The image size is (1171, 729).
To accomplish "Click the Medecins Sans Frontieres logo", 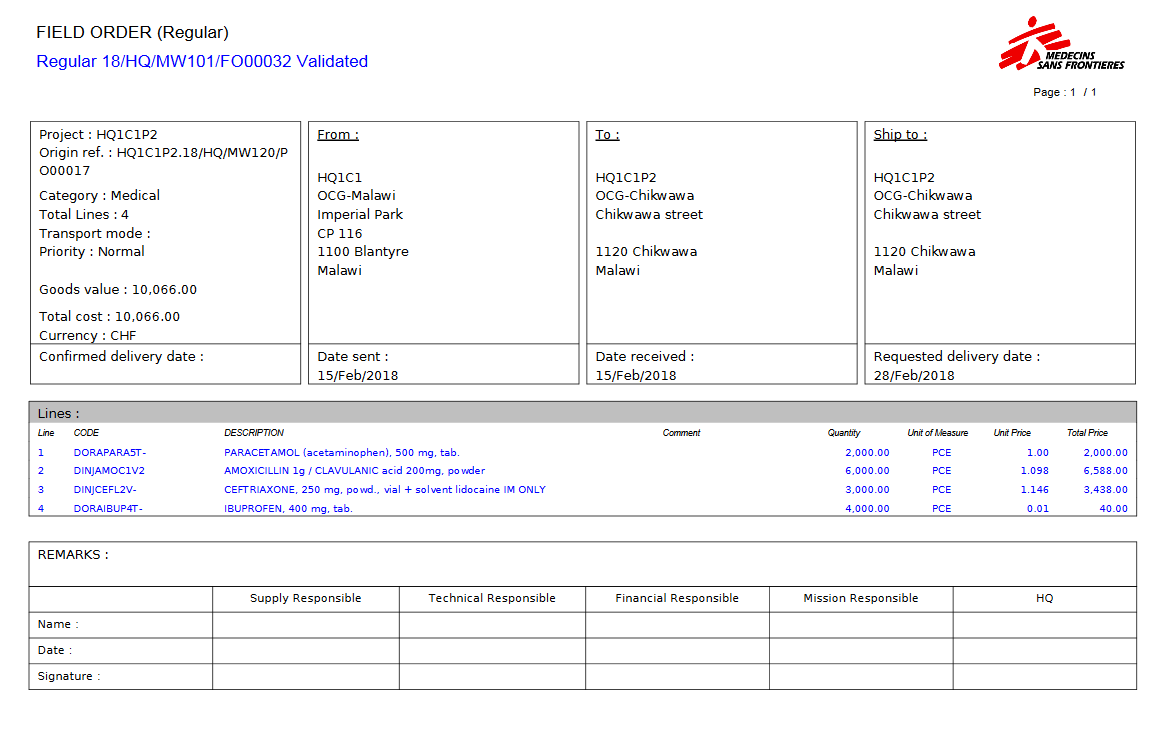I will point(1060,47).
